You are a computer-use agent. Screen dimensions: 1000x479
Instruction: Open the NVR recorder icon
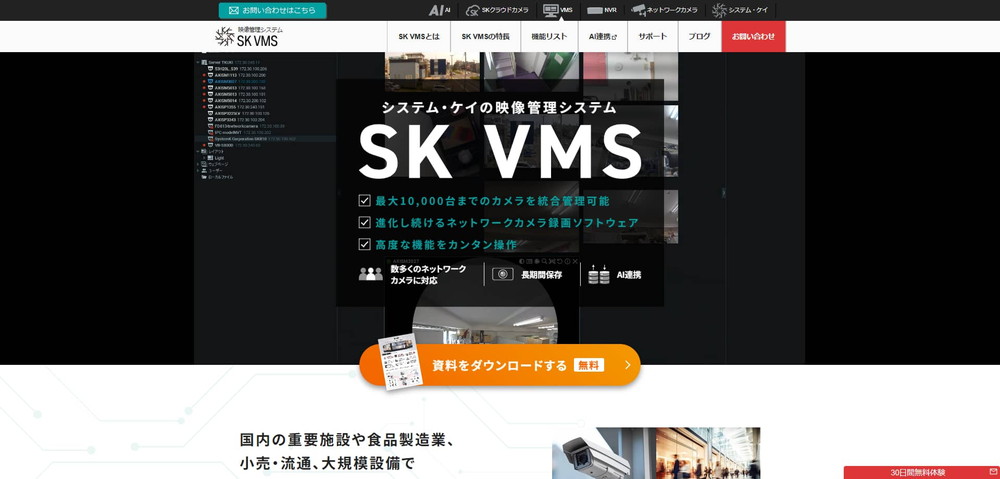(594, 10)
